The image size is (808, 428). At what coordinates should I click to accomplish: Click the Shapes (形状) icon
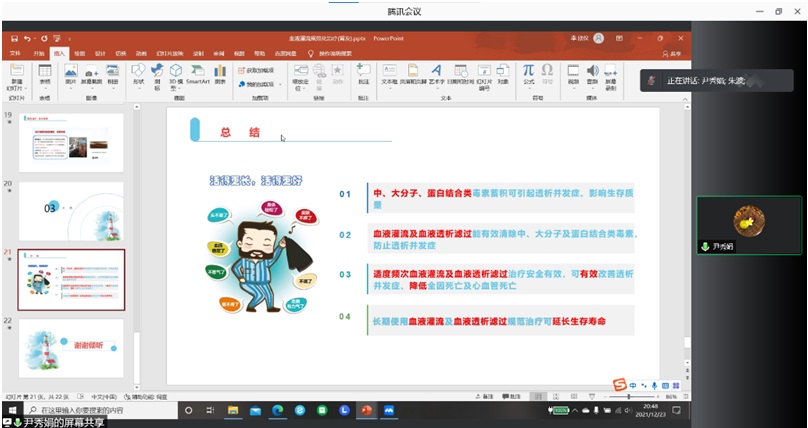pyautogui.click(x=139, y=74)
